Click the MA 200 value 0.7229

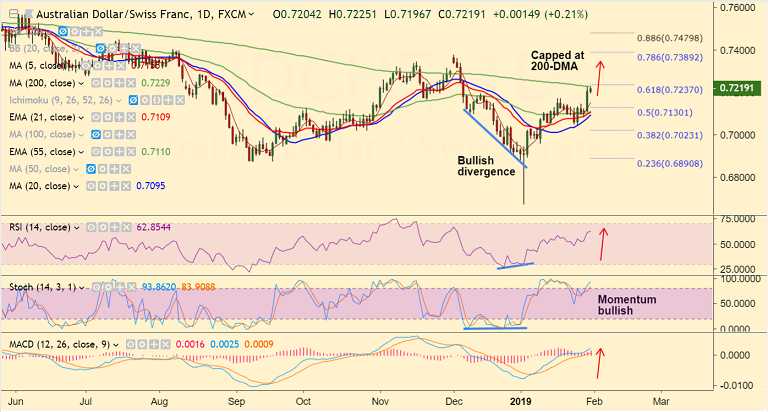coord(155,83)
